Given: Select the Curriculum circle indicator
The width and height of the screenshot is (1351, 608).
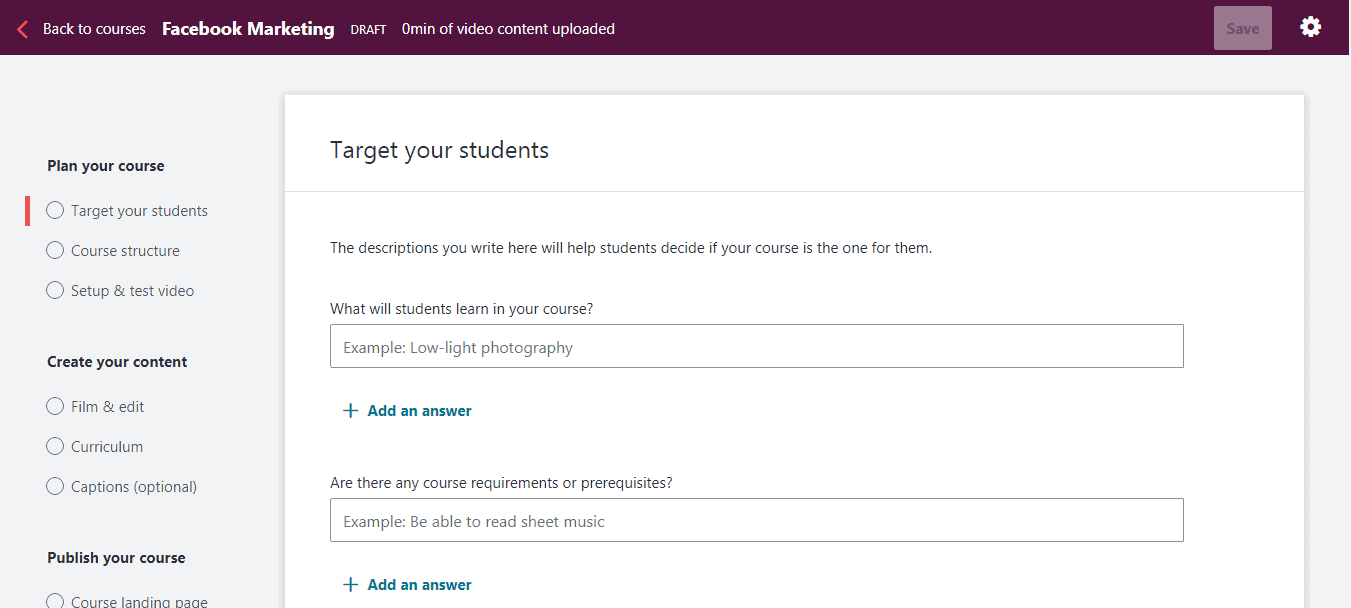Looking at the screenshot, I should (x=55, y=447).
